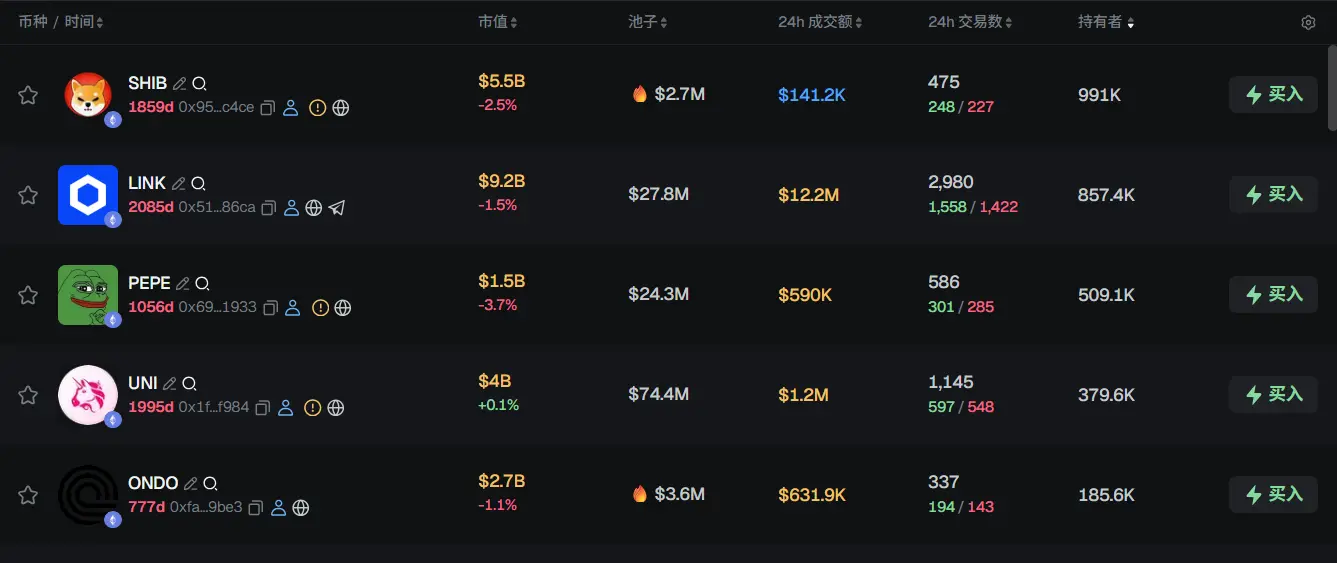Viewport: 1337px width, 563px height.
Task: Click the PEPE token logo
Action: (x=88, y=295)
